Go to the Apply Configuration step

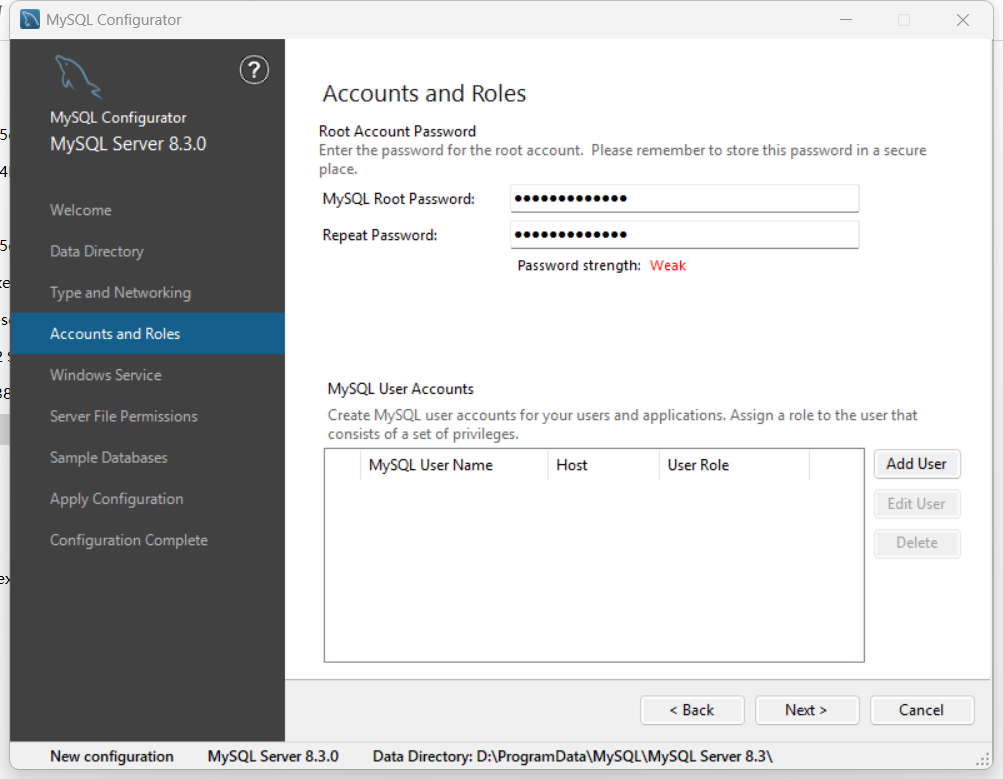pos(116,499)
